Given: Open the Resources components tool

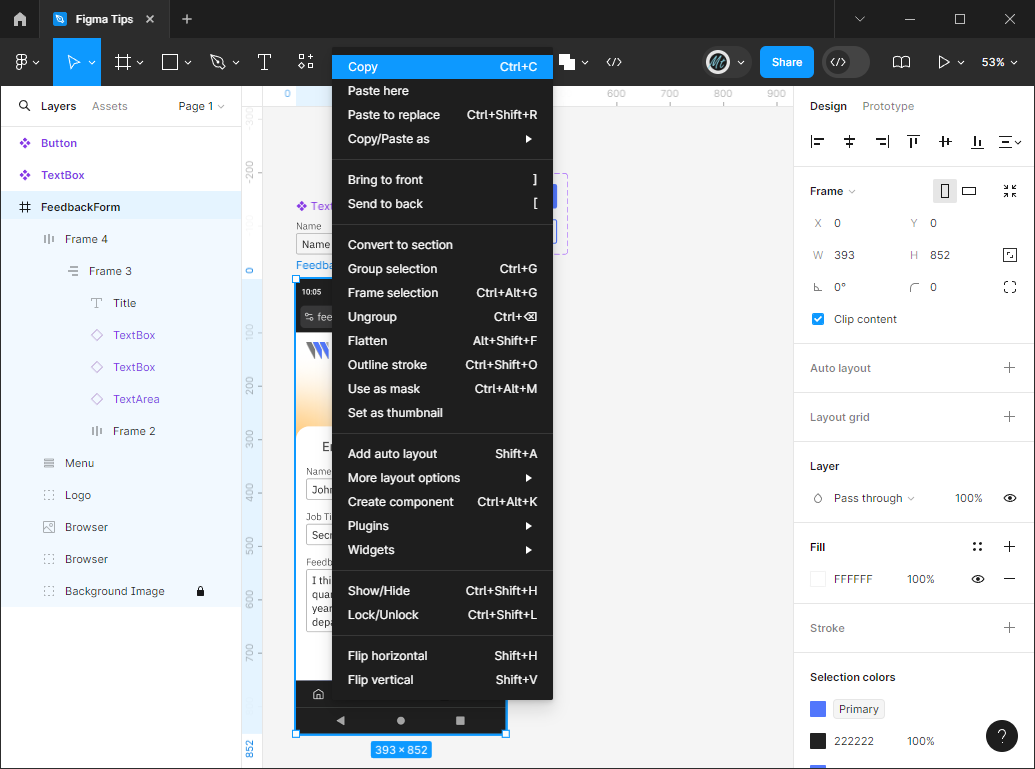Looking at the screenshot, I should [306, 62].
